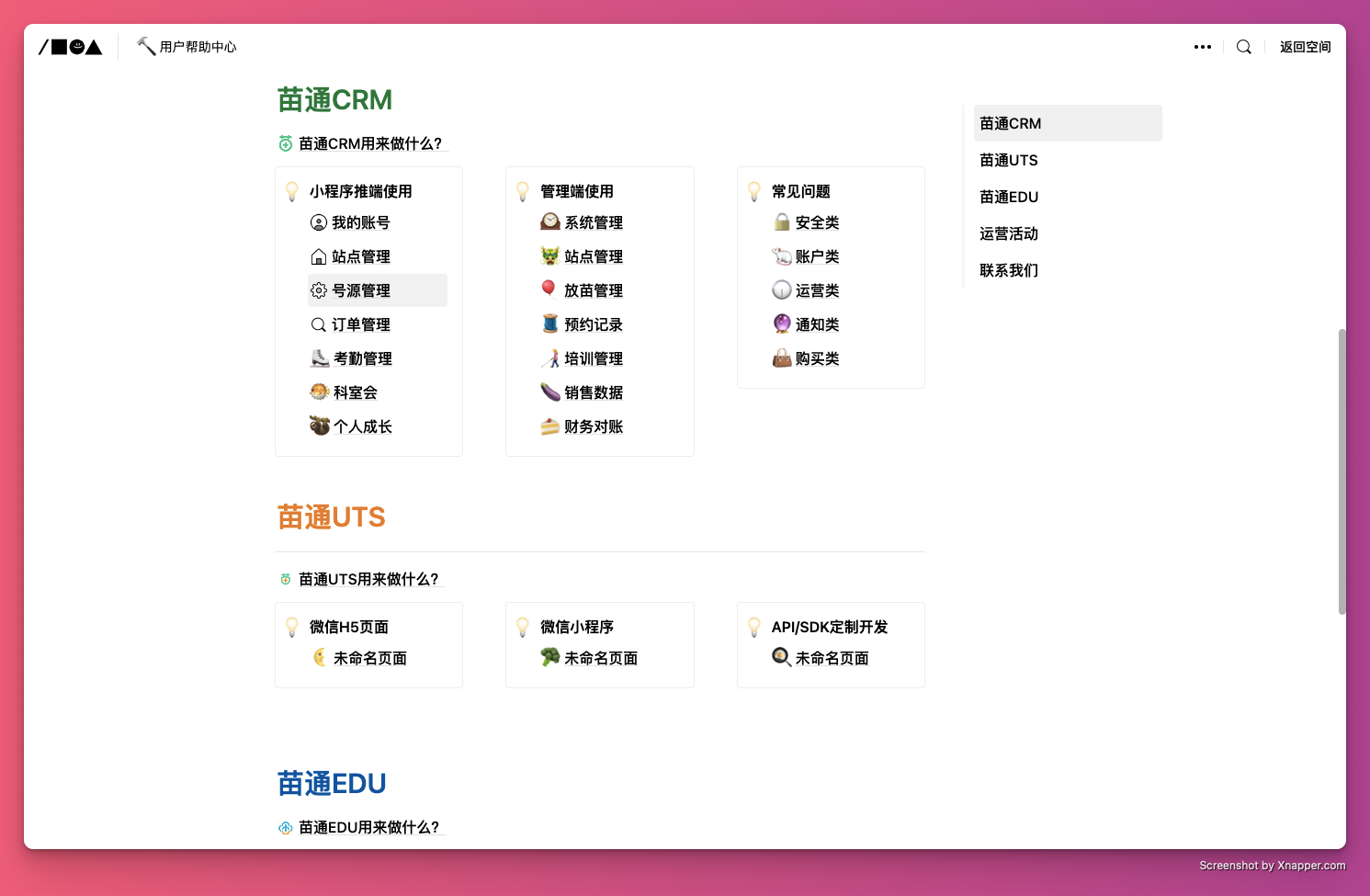Click 返回空间 to return to workspace
The image size is (1370, 896).
coord(1305,47)
